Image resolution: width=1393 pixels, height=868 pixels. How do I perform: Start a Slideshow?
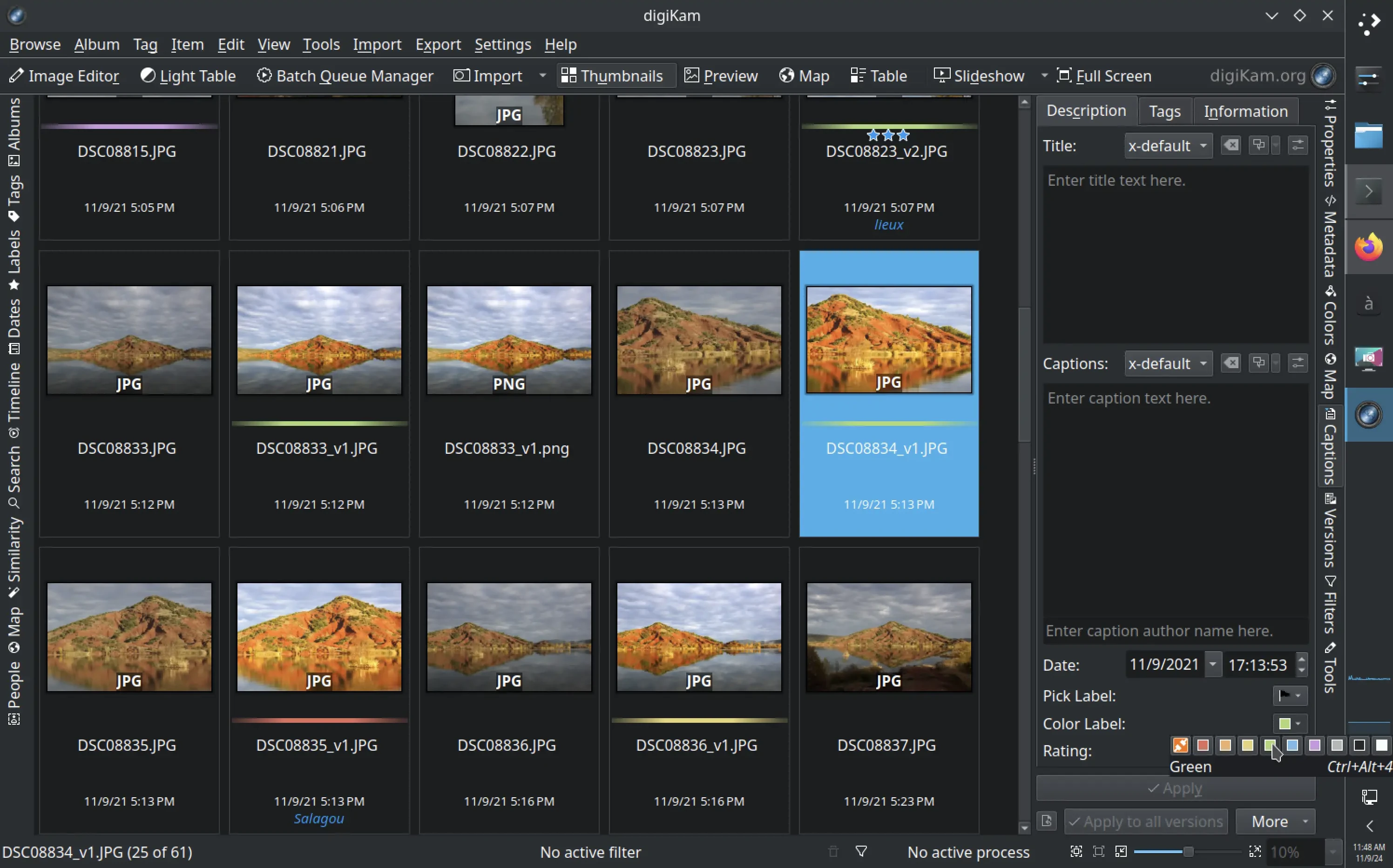point(983,76)
